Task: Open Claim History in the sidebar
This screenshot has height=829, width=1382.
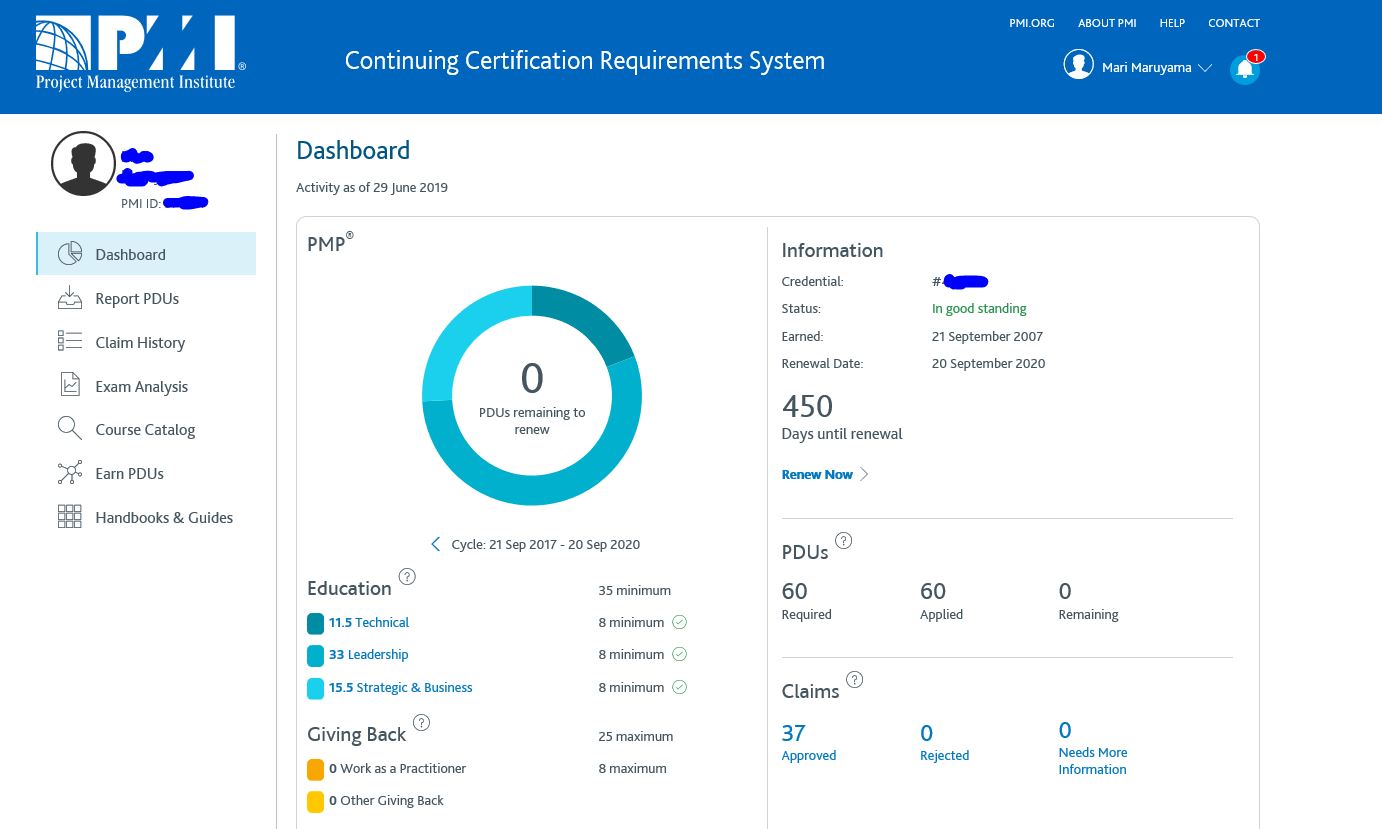Action: (140, 342)
